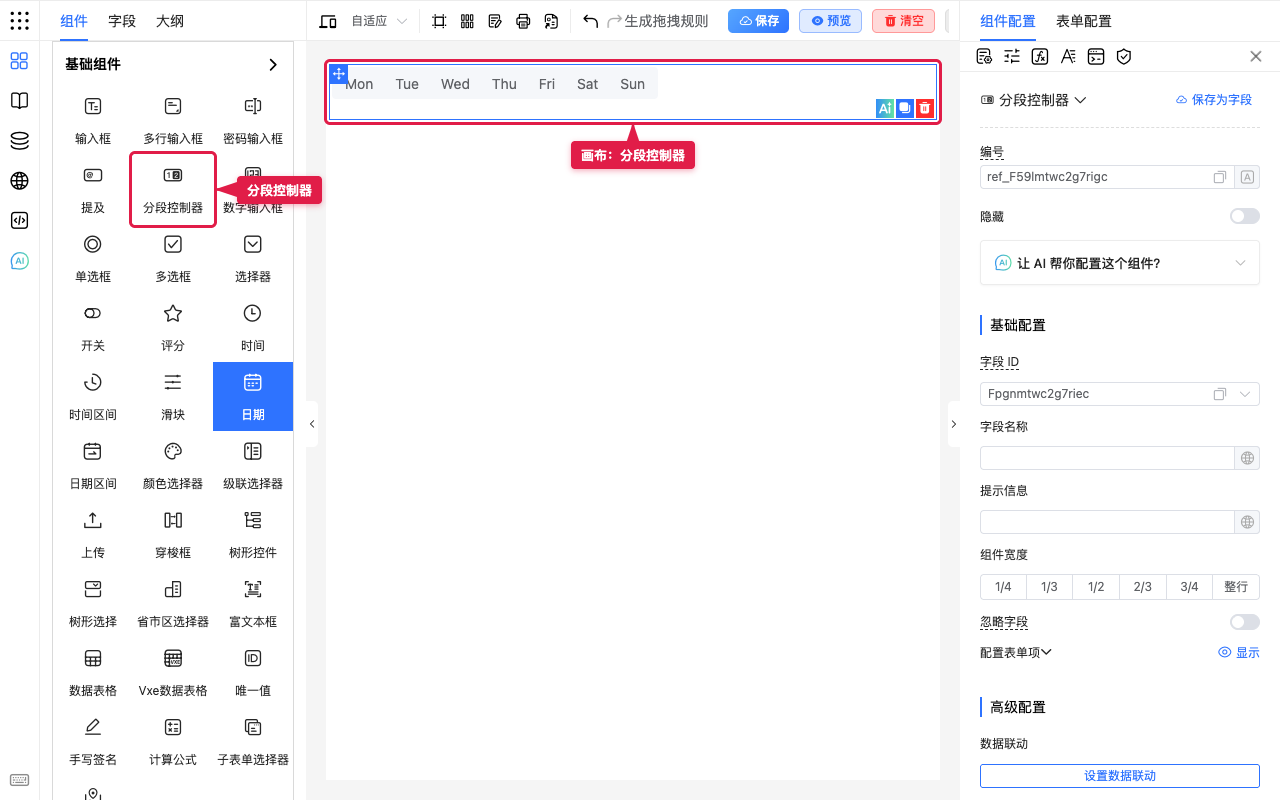Expand the 基础组件 section arrow
This screenshot has width=1280, height=800.
(x=273, y=65)
